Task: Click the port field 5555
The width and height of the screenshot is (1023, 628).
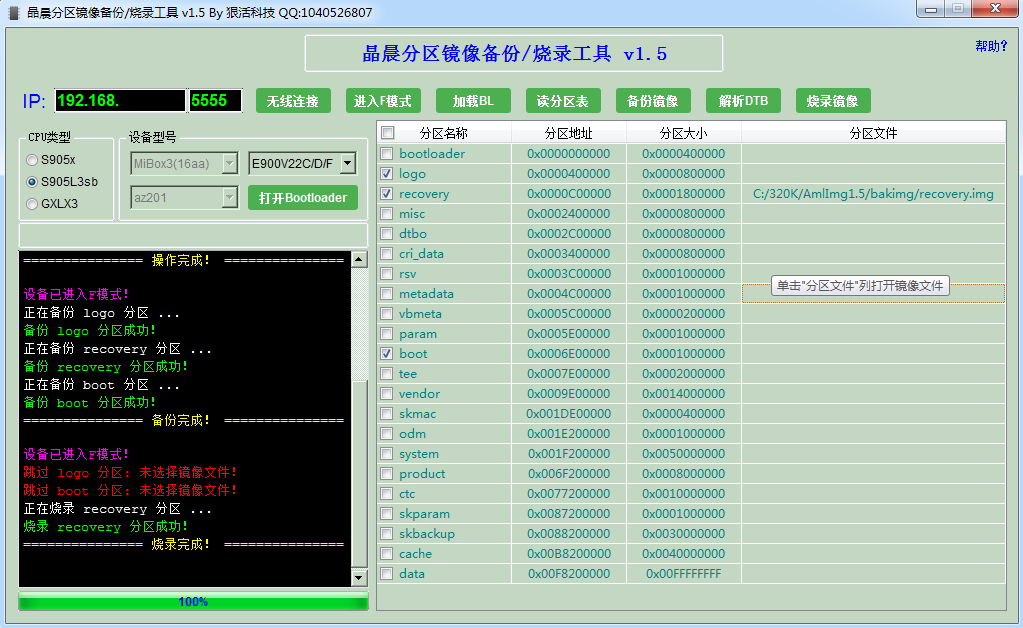Action: point(215,100)
